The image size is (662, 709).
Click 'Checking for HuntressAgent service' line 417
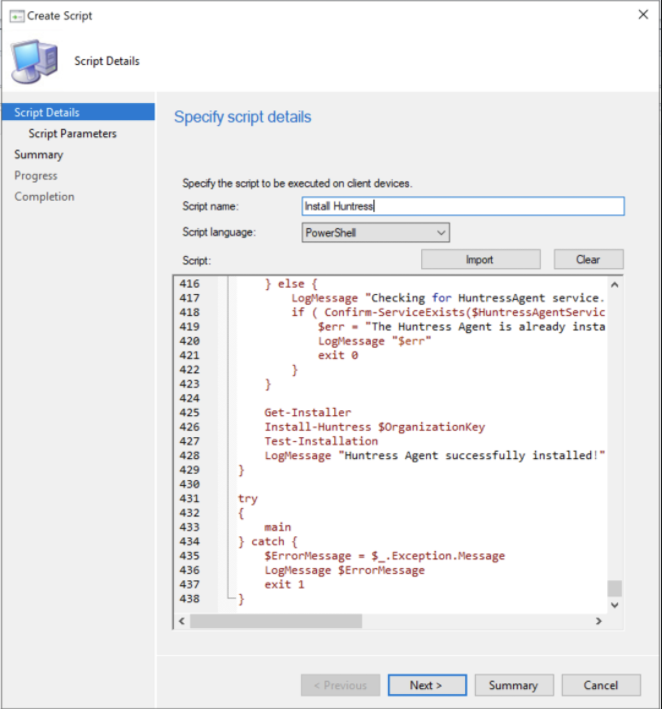pos(448,298)
